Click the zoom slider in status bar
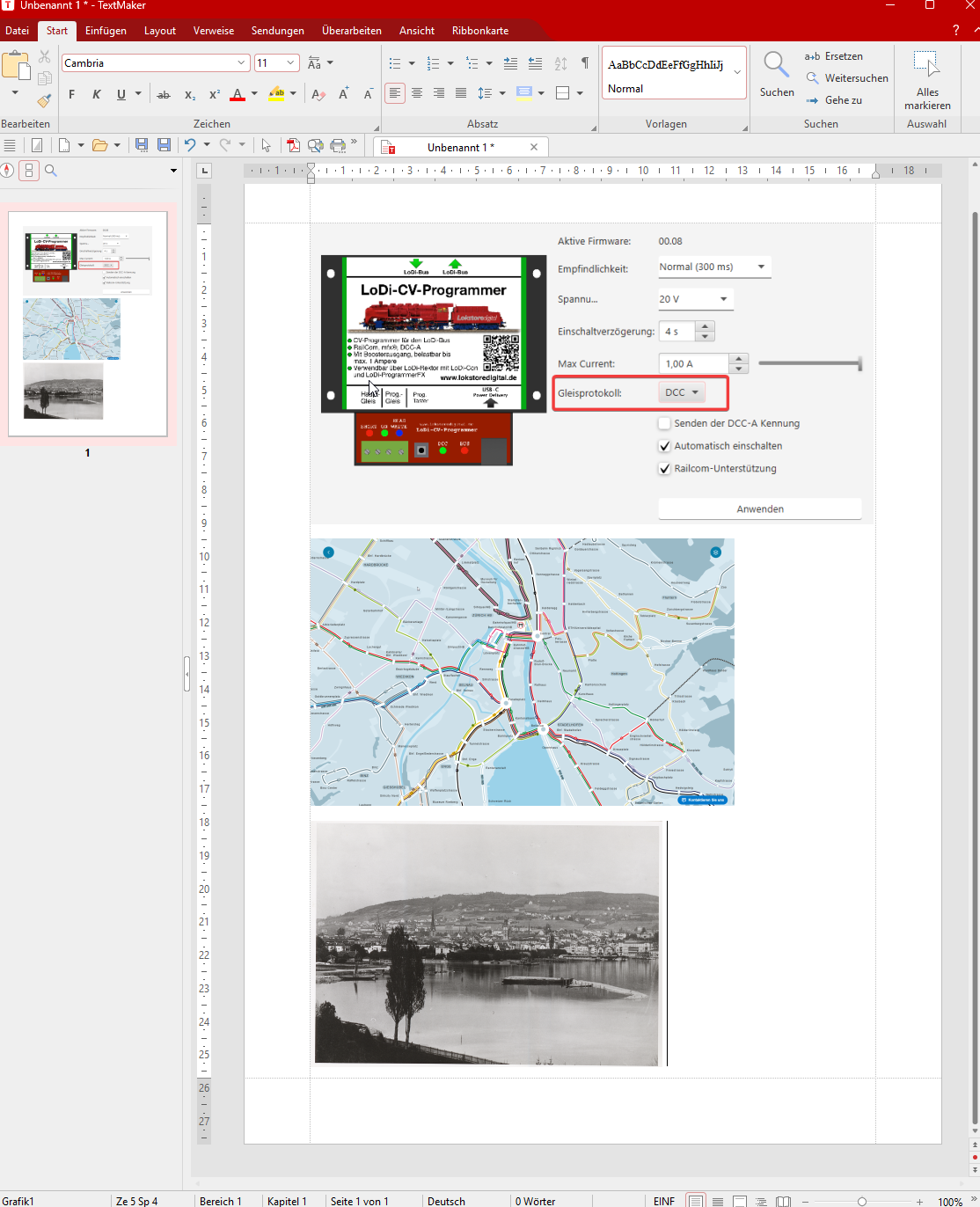This screenshot has height=1207, width=980. point(861,1202)
